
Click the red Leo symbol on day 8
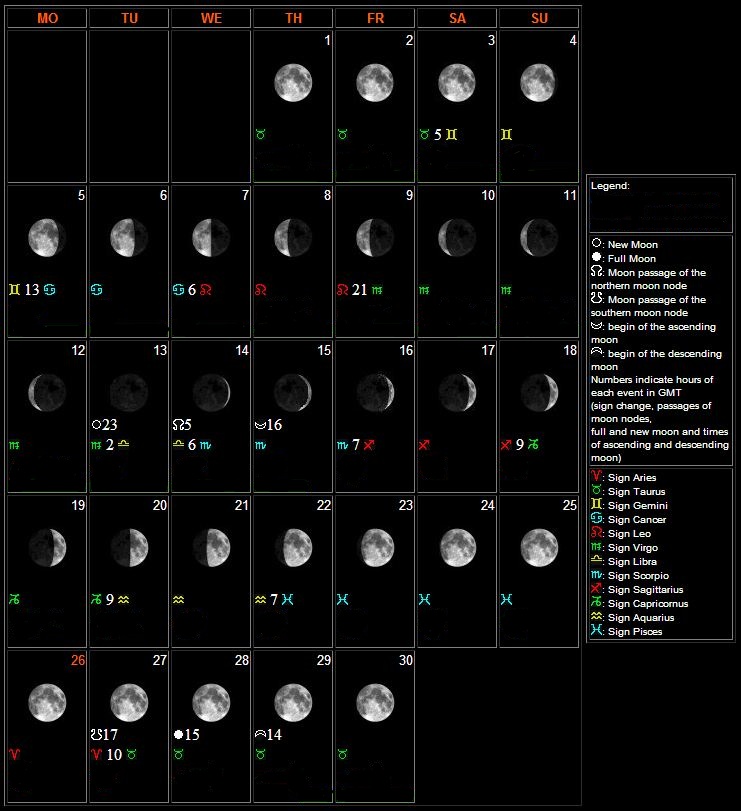[x=261, y=290]
